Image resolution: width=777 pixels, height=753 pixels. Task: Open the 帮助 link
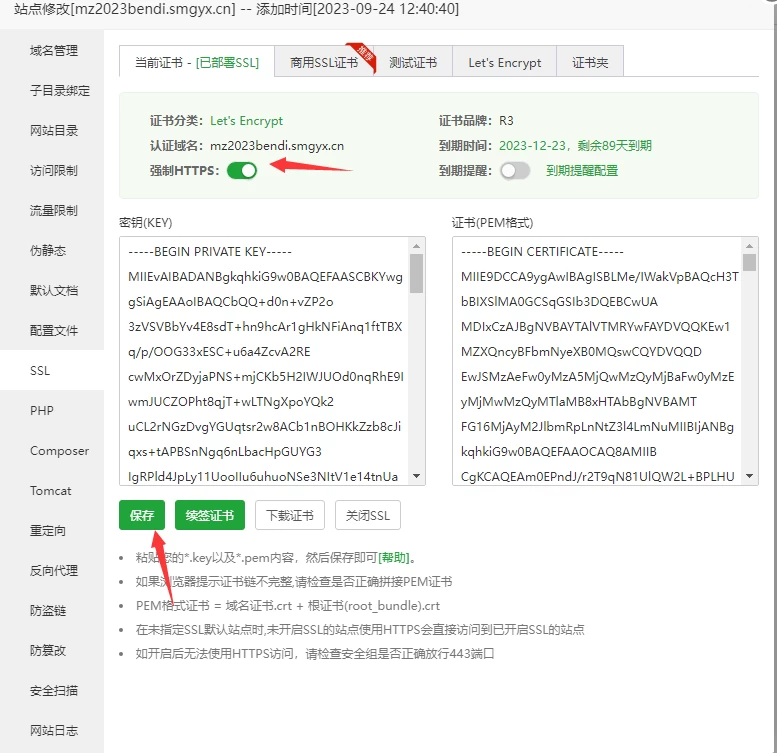point(394,558)
